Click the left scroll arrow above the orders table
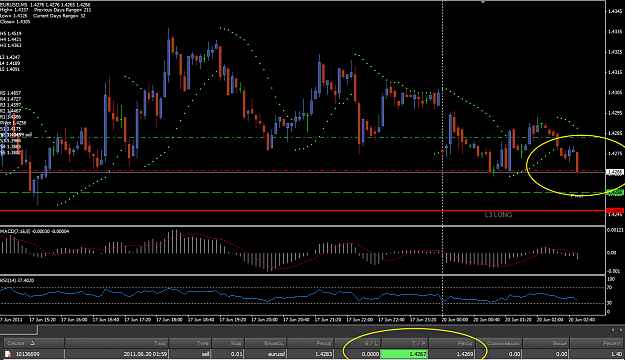625x360 pixels. (613, 330)
